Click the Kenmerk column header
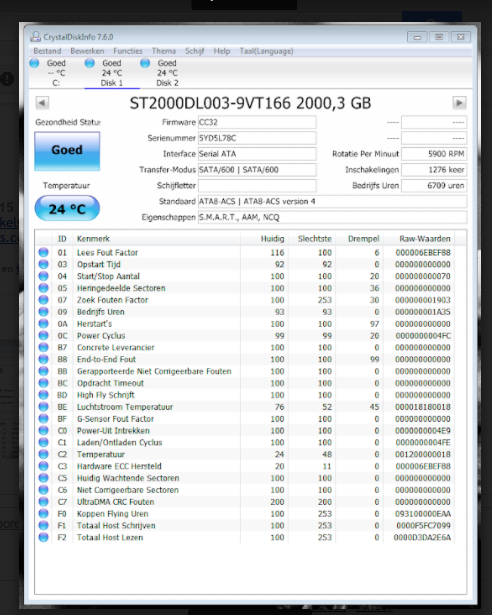 pyautogui.click(x=157, y=238)
